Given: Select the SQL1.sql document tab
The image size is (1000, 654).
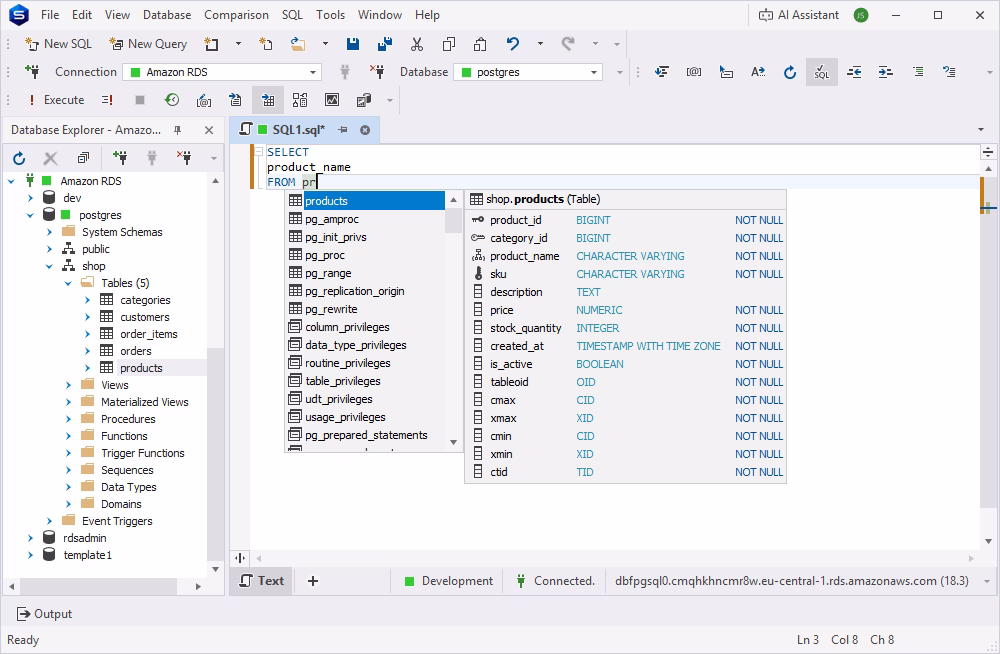Looking at the screenshot, I should [298, 130].
